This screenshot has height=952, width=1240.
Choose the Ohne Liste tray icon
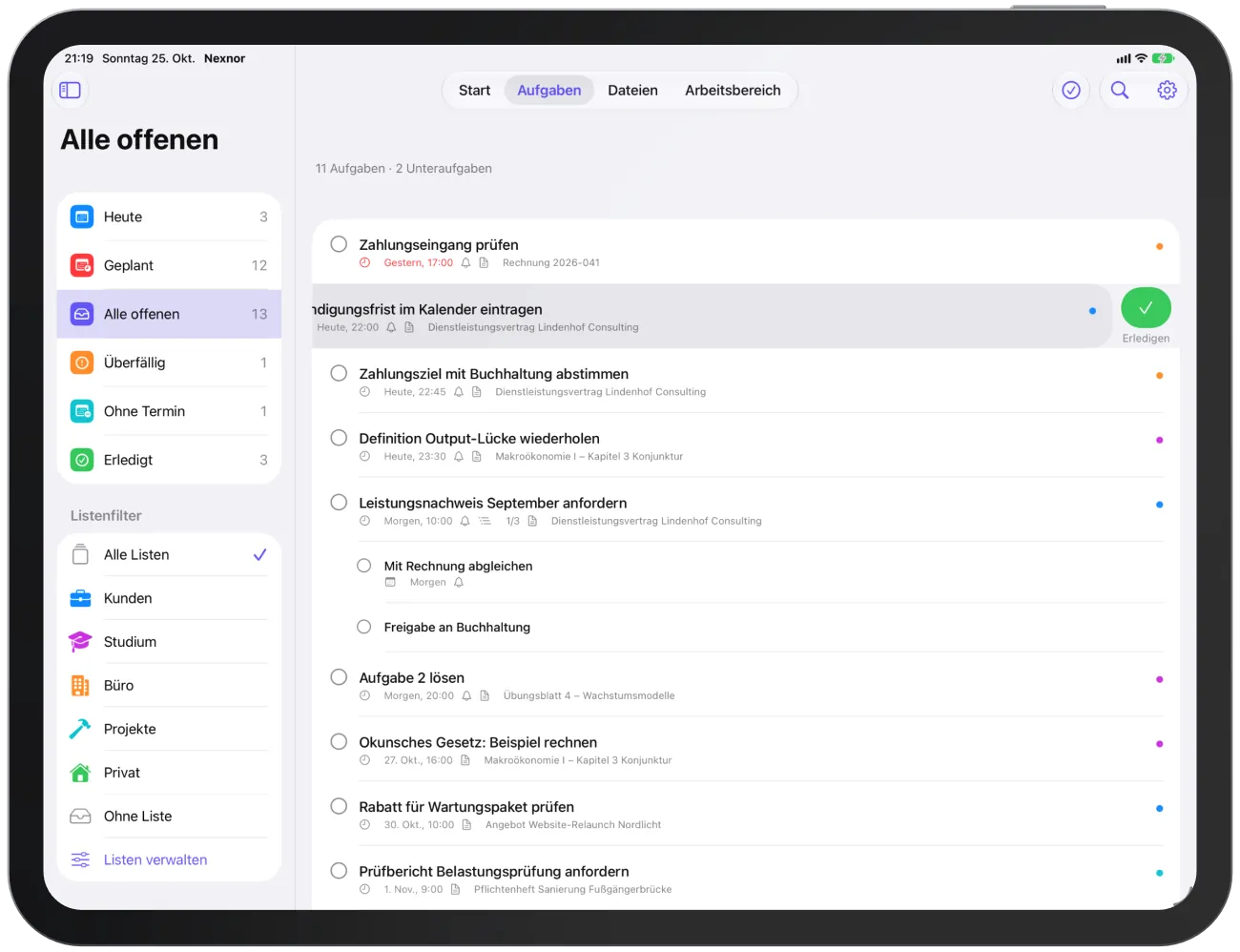[80, 817]
